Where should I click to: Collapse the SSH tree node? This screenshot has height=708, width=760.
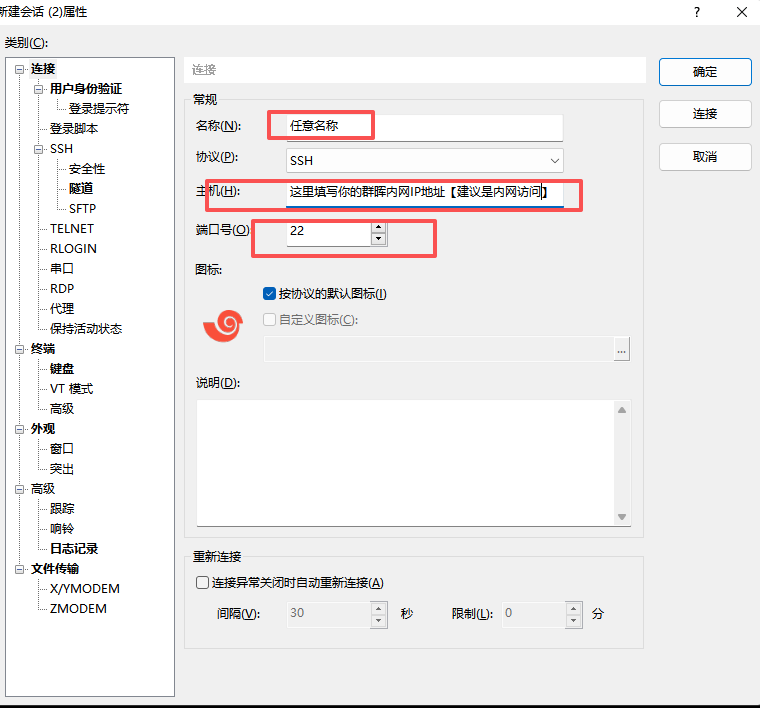pyautogui.click(x=39, y=149)
